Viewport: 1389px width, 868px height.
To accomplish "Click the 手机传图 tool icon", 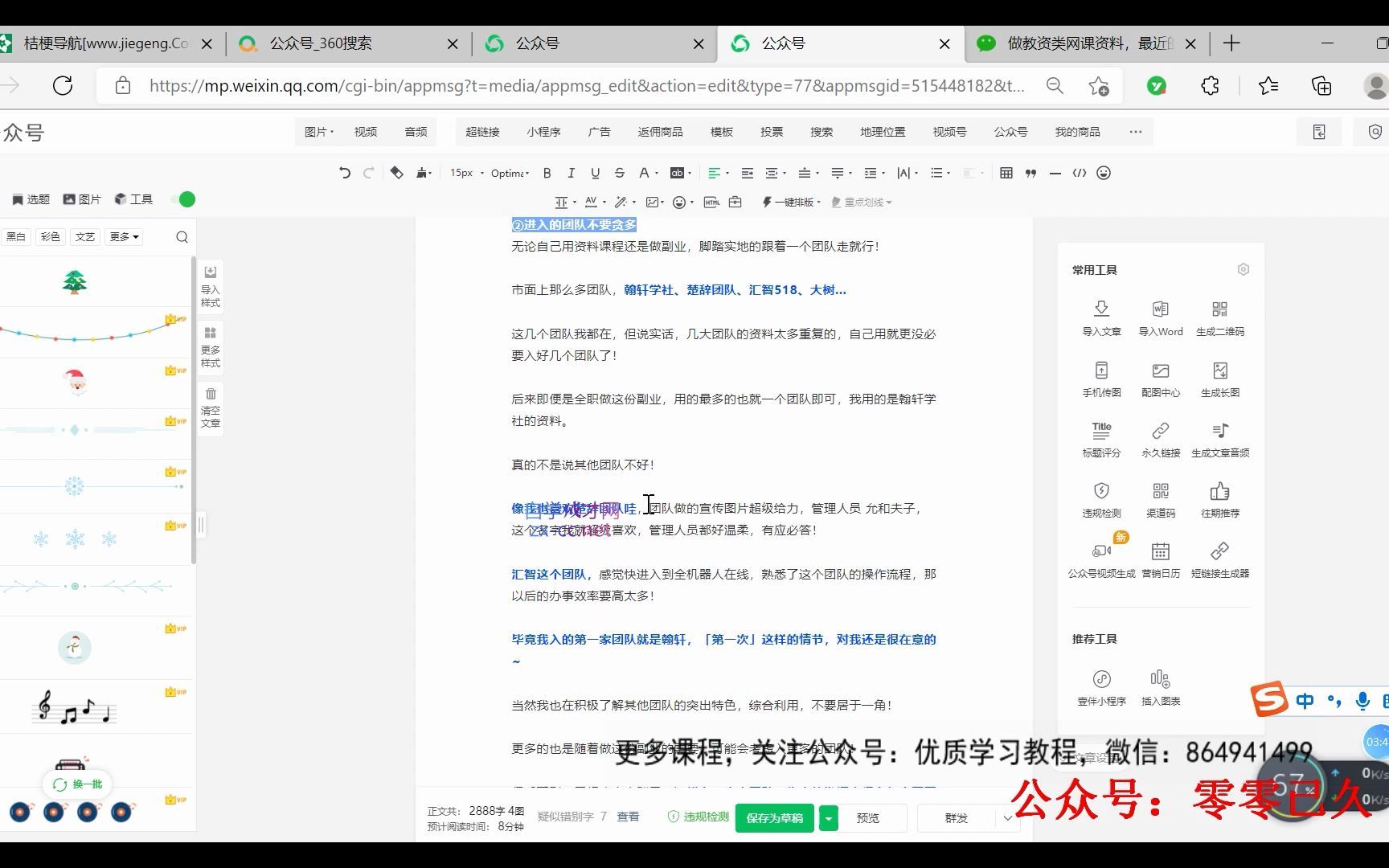I will pos(1100,378).
